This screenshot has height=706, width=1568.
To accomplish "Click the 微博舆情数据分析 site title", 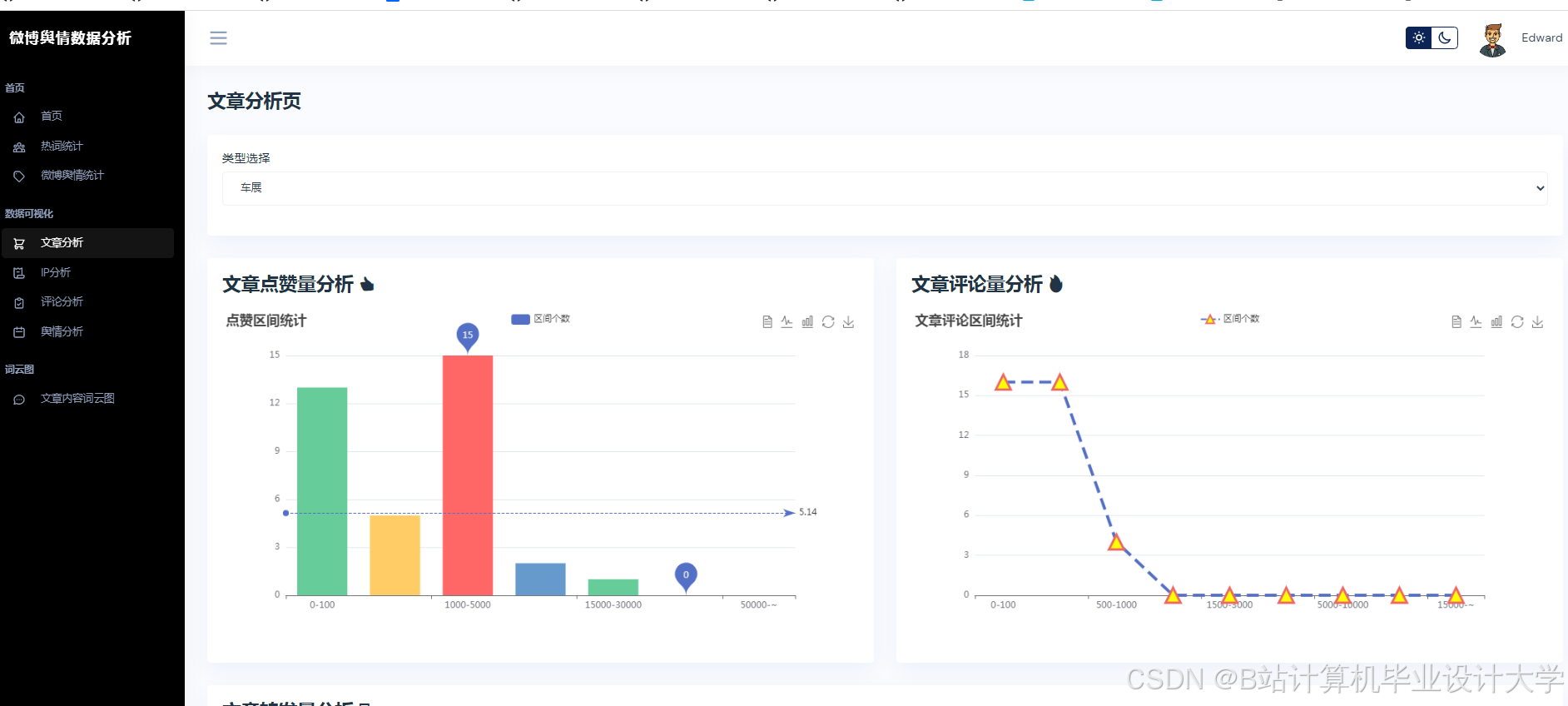I will (70, 37).
